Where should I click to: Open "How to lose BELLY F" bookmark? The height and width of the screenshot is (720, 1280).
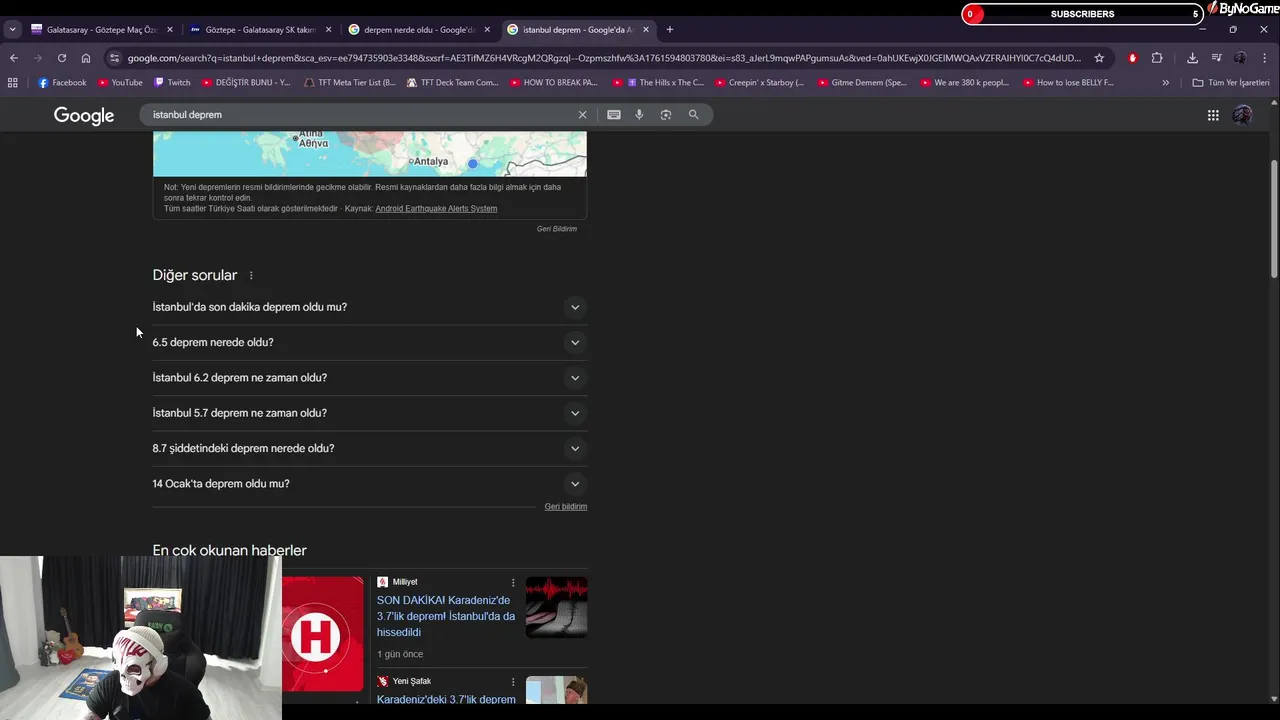(x=1068, y=83)
